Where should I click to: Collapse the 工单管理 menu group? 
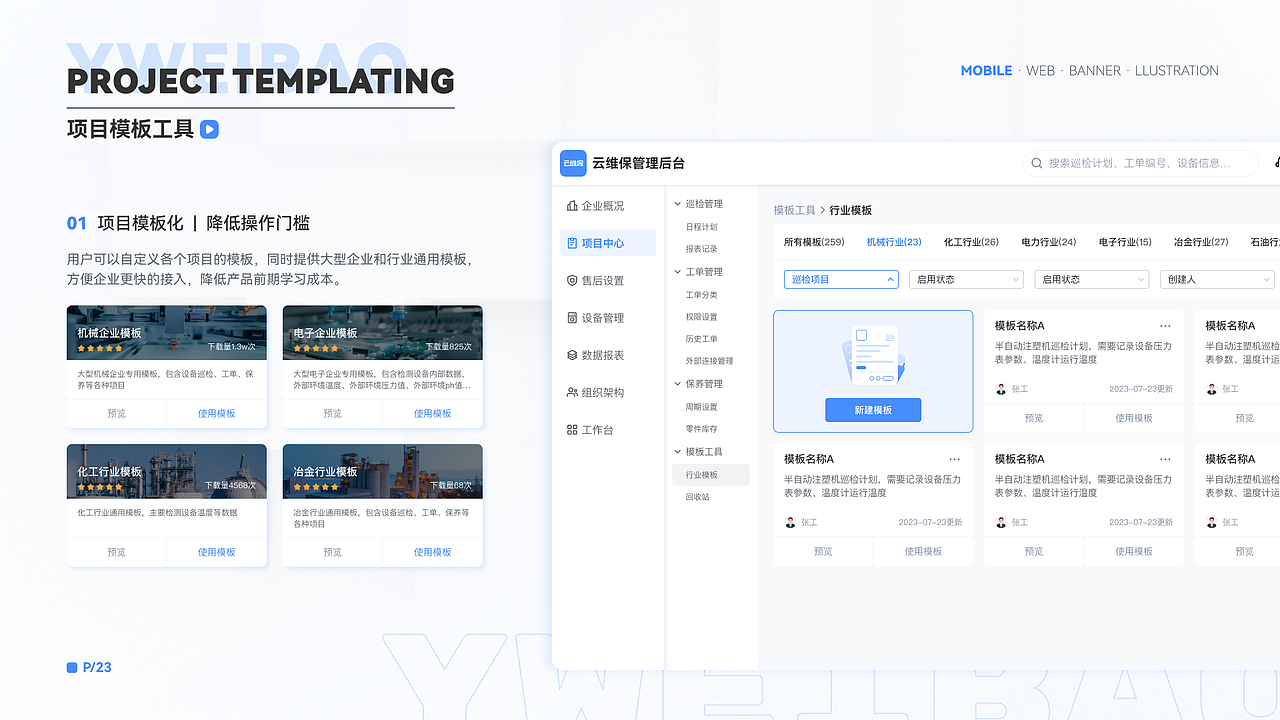tap(678, 272)
